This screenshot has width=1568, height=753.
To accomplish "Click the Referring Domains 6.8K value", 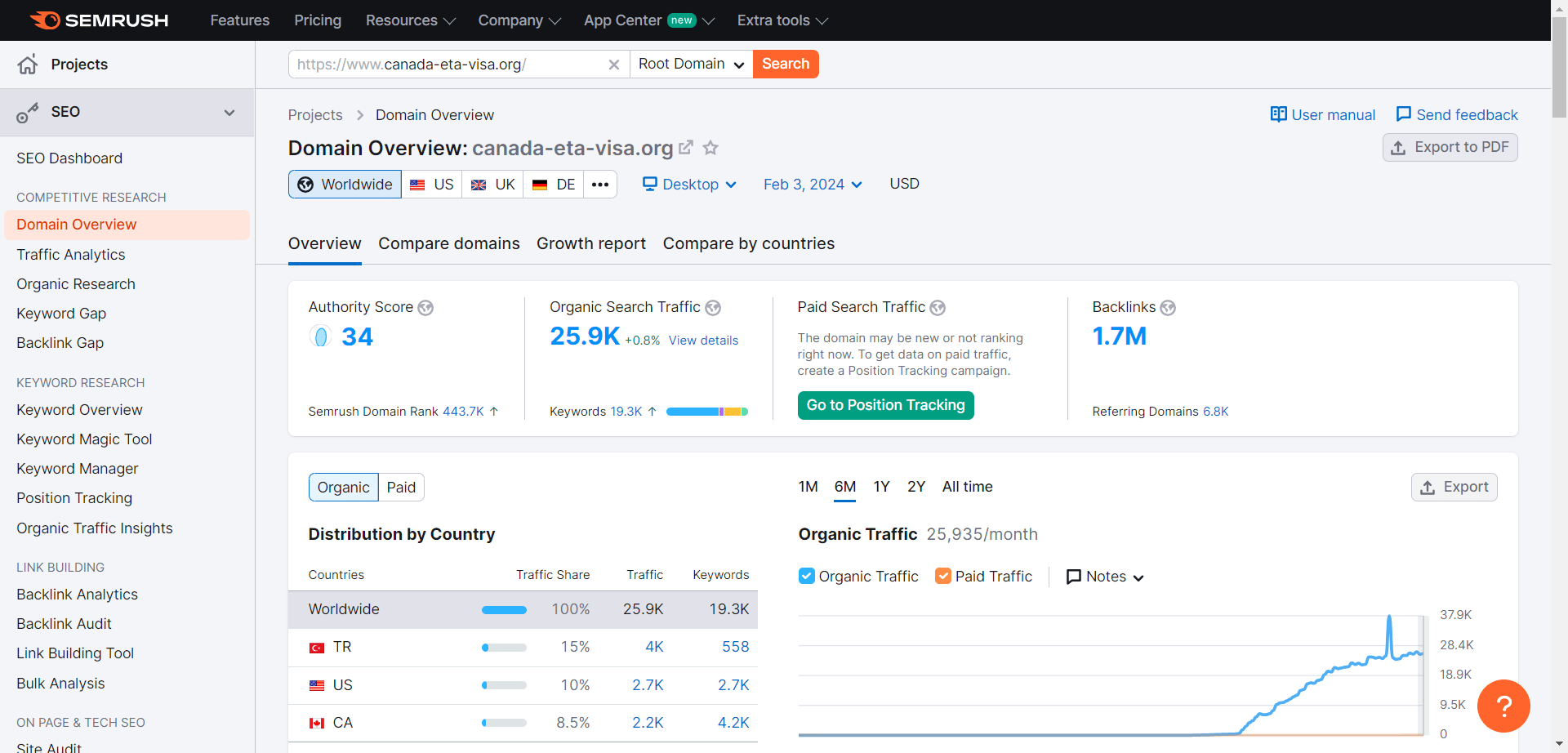I will tap(1215, 412).
